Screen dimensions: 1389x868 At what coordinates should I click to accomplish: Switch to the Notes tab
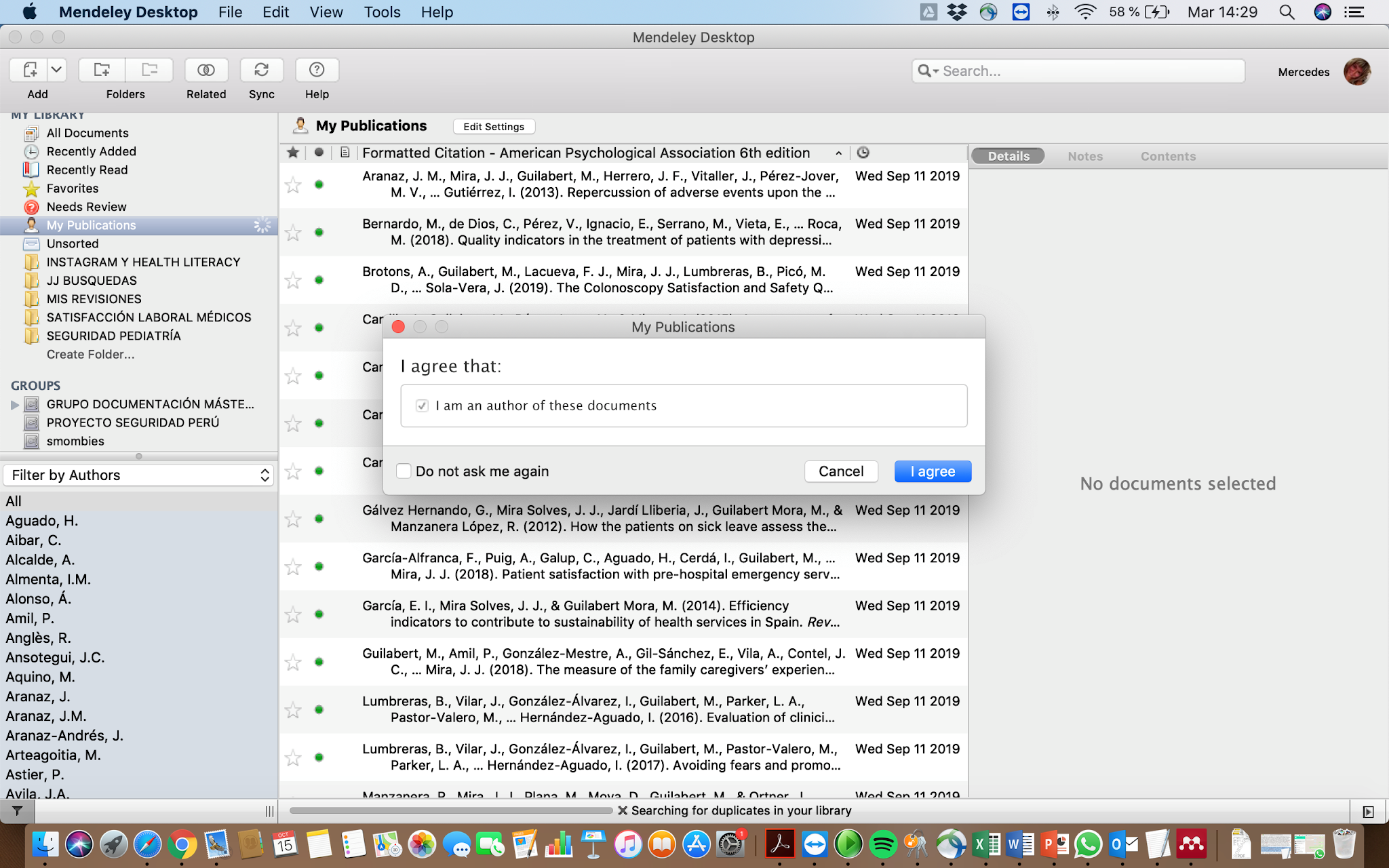tap(1084, 156)
